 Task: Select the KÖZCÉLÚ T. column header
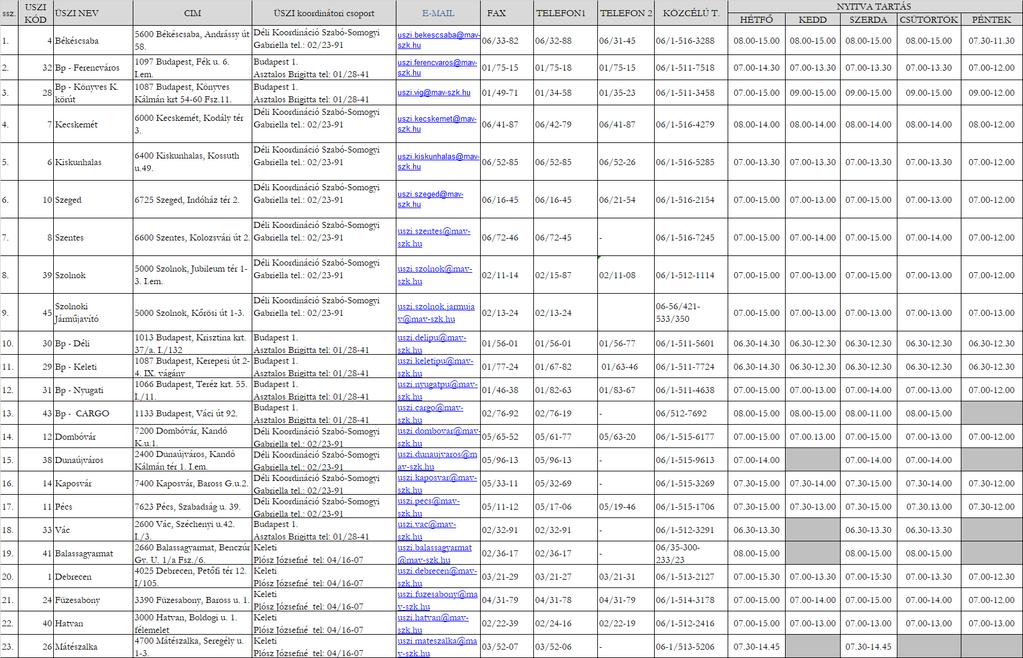[x=691, y=13]
